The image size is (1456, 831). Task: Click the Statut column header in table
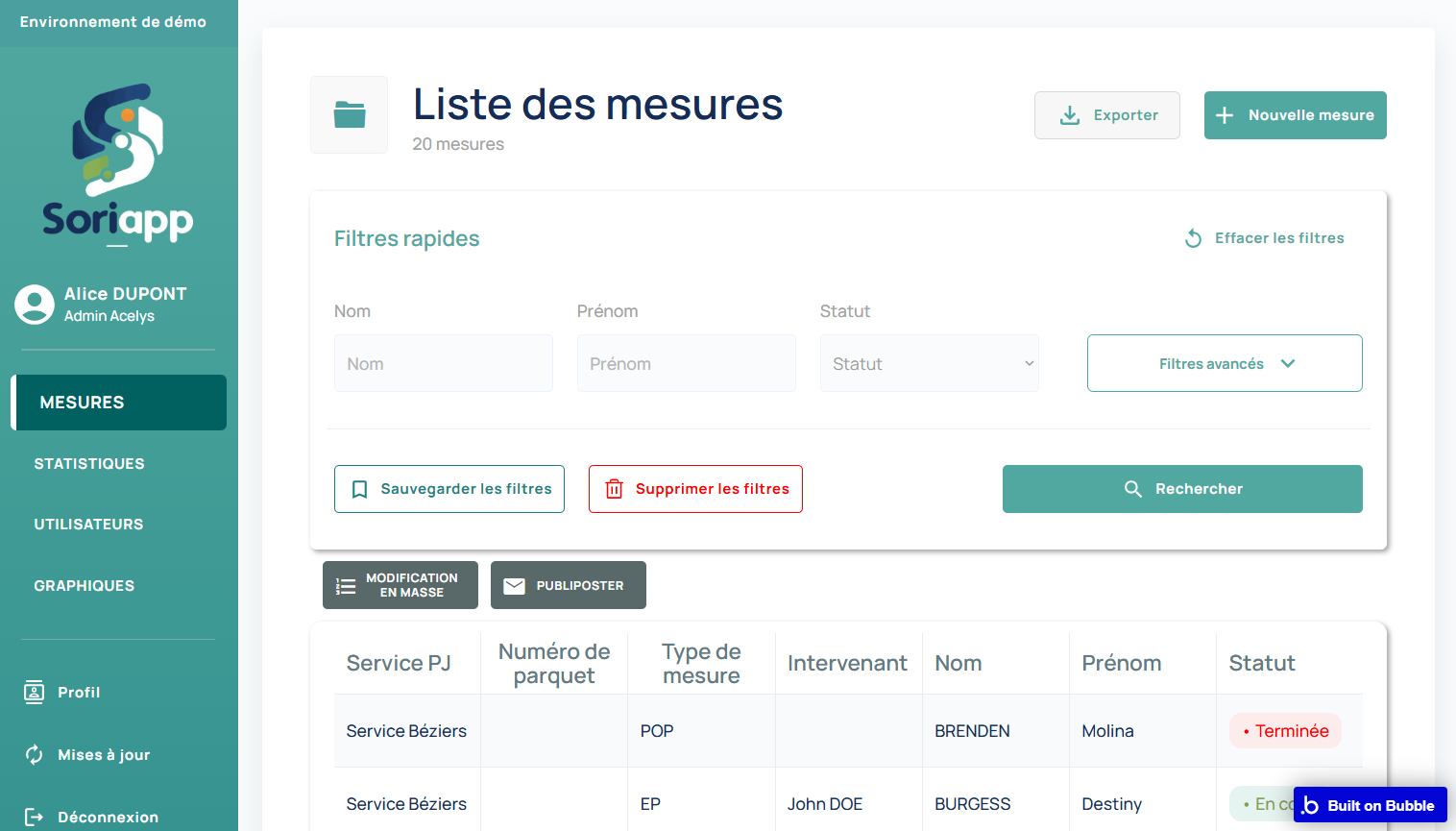tap(1262, 663)
